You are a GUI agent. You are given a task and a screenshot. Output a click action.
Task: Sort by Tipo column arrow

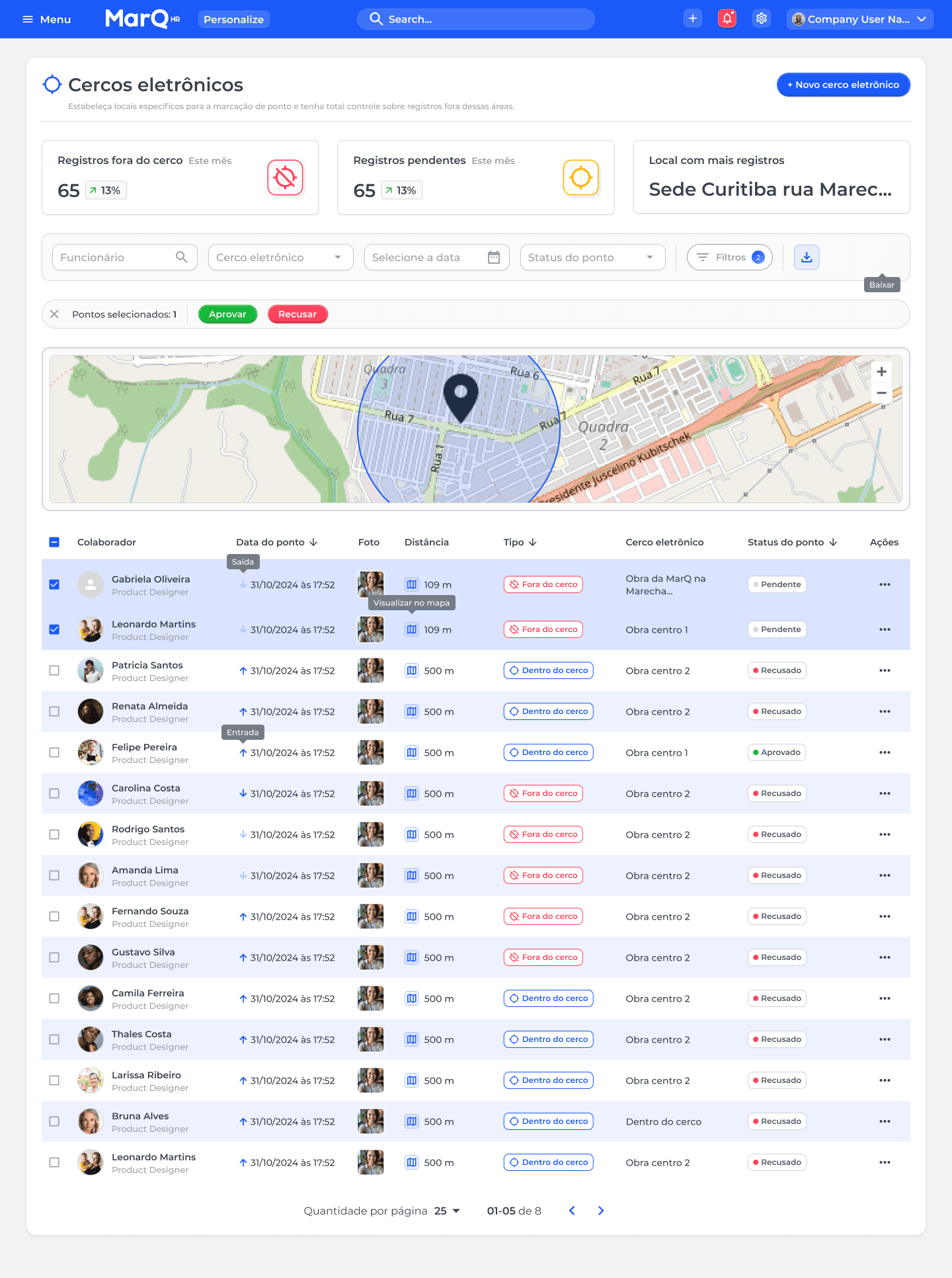click(x=533, y=542)
